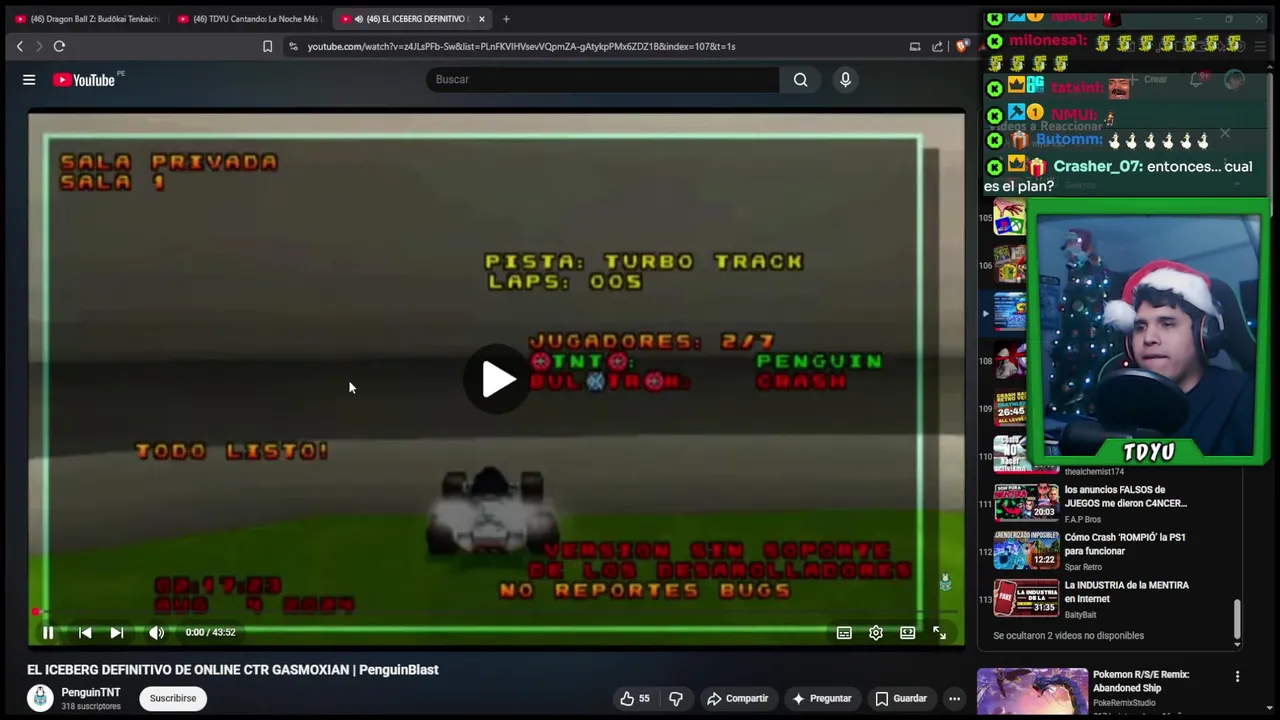
Task: Pause the video from the control bar
Action: 48,632
